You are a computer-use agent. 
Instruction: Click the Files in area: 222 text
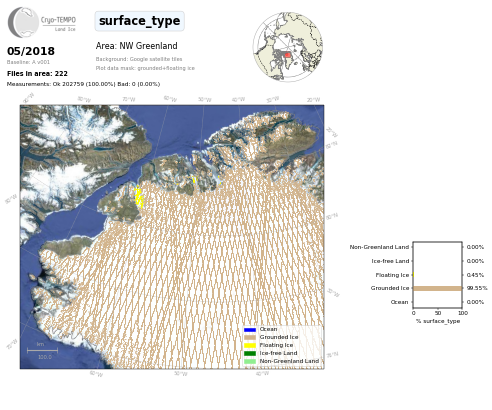(x=37, y=74)
